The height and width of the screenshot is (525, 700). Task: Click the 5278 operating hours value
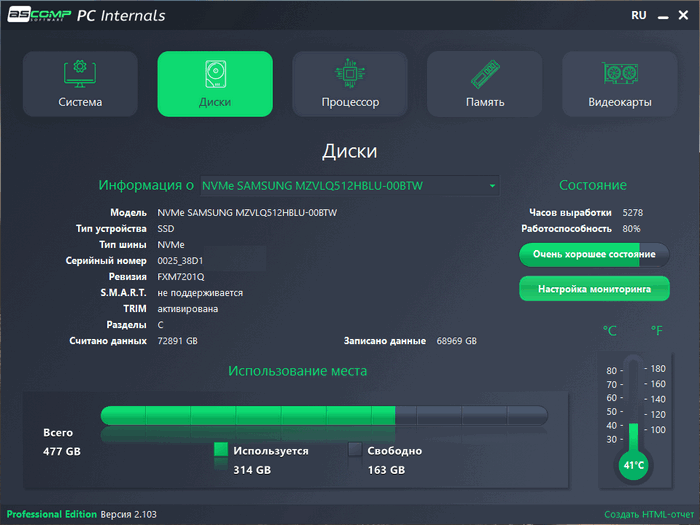coord(633,212)
